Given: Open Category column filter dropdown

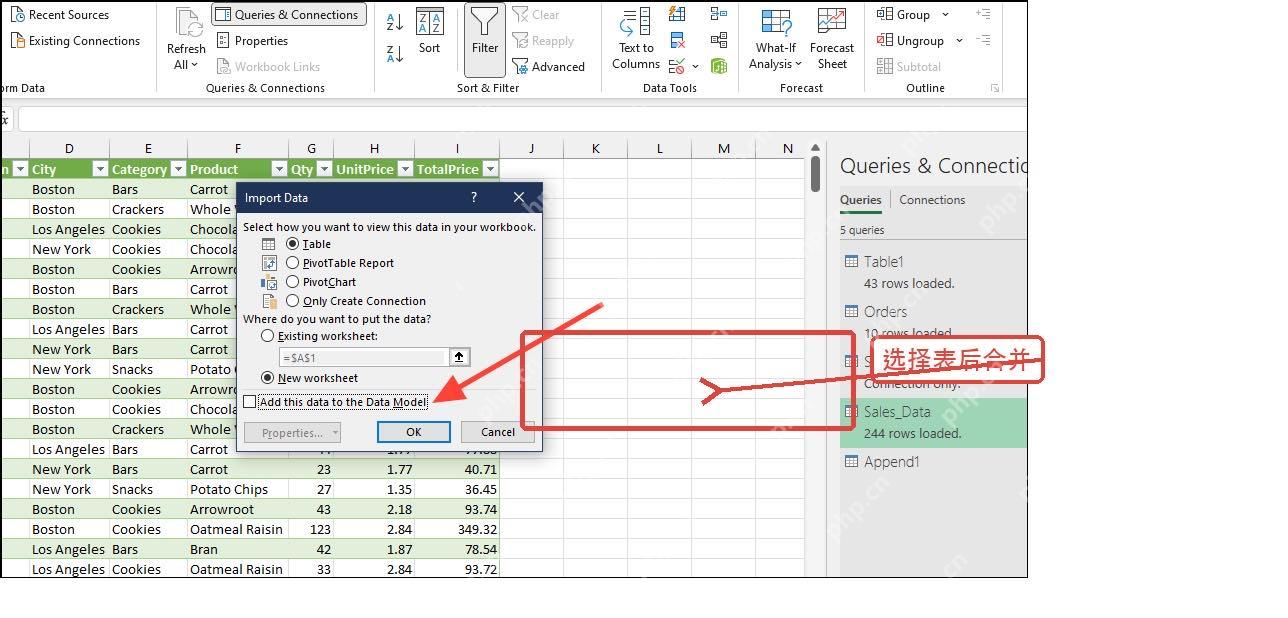Looking at the screenshot, I should 178,169.
